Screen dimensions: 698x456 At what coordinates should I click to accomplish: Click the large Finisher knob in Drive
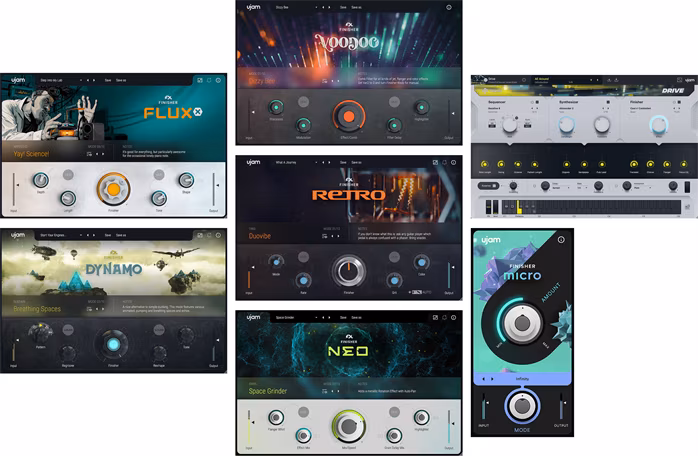pyautogui.click(x=658, y=124)
